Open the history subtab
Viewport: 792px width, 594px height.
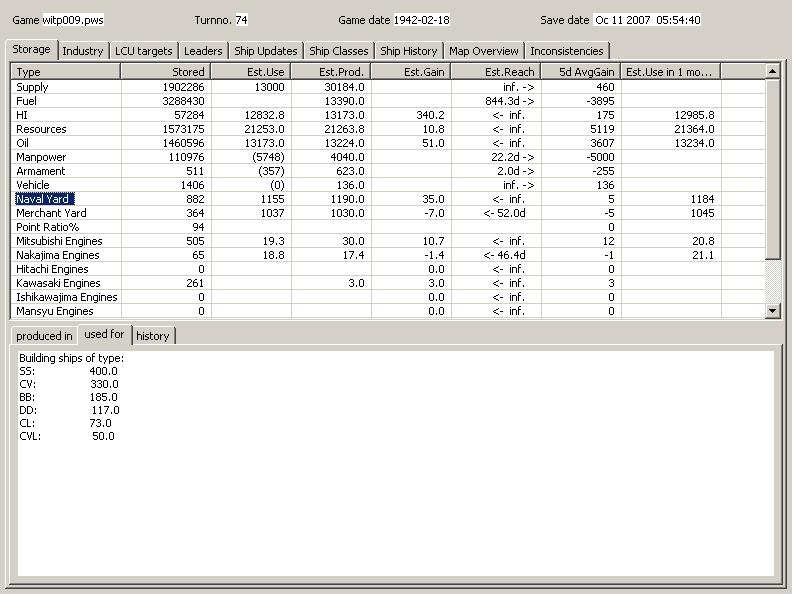tap(153, 336)
